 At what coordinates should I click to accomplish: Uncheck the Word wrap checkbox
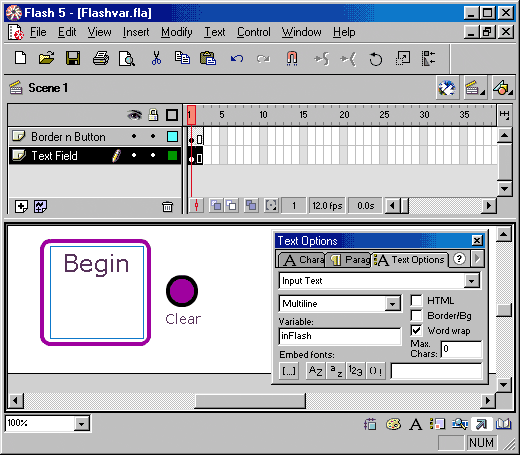(416, 330)
